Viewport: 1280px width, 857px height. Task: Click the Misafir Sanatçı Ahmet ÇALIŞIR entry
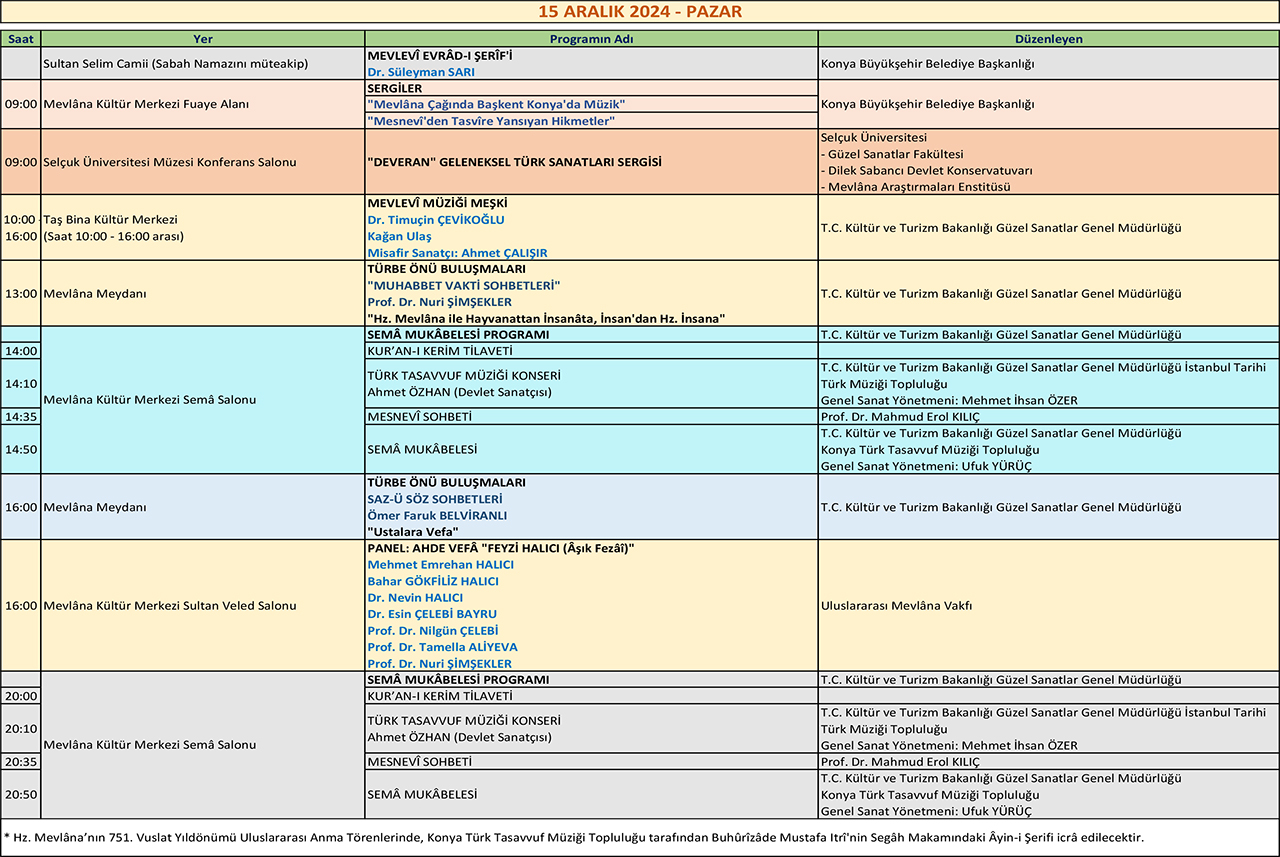point(457,253)
